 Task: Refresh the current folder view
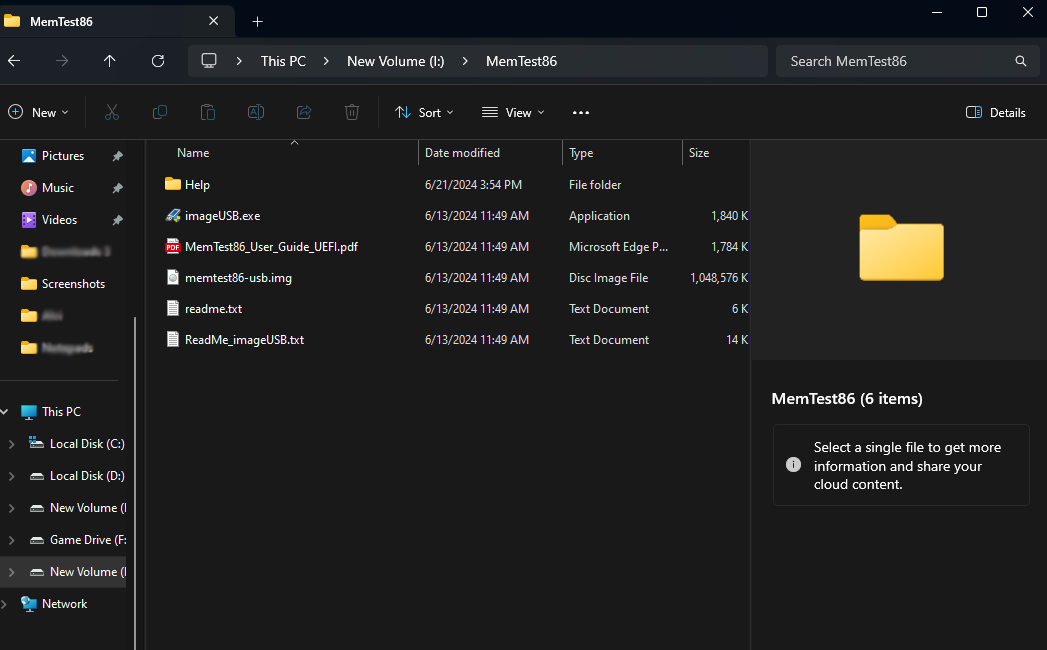tap(158, 61)
